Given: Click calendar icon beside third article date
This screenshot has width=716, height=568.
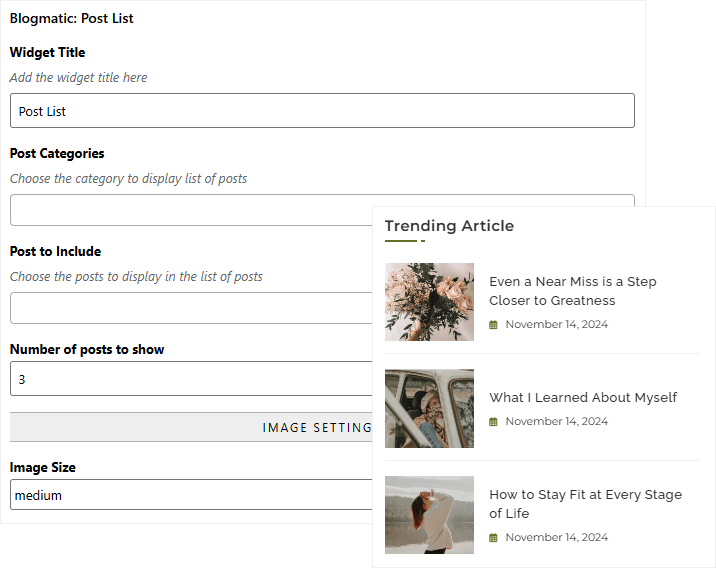Looking at the screenshot, I should (x=493, y=538).
